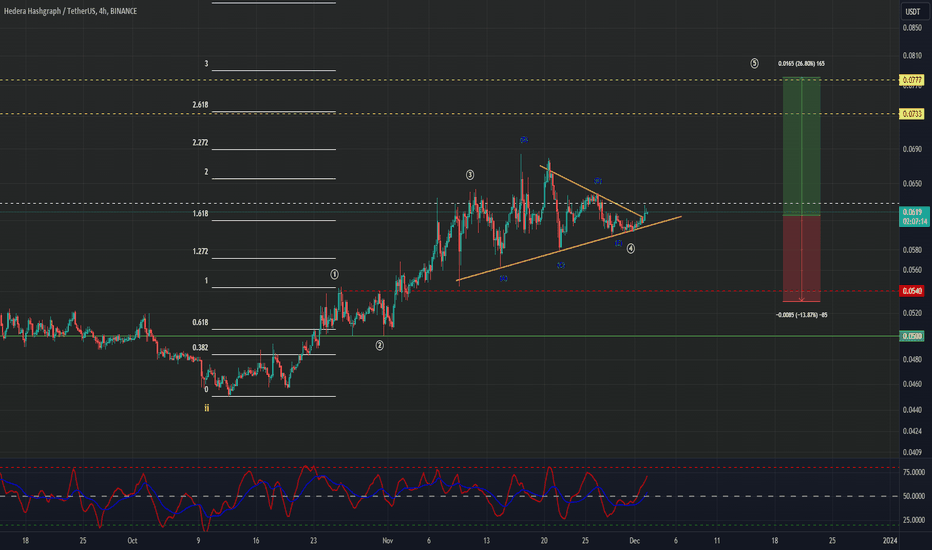This screenshot has width=932, height=550.
Task: Click the circled wave 2 label
Action: click(x=379, y=345)
